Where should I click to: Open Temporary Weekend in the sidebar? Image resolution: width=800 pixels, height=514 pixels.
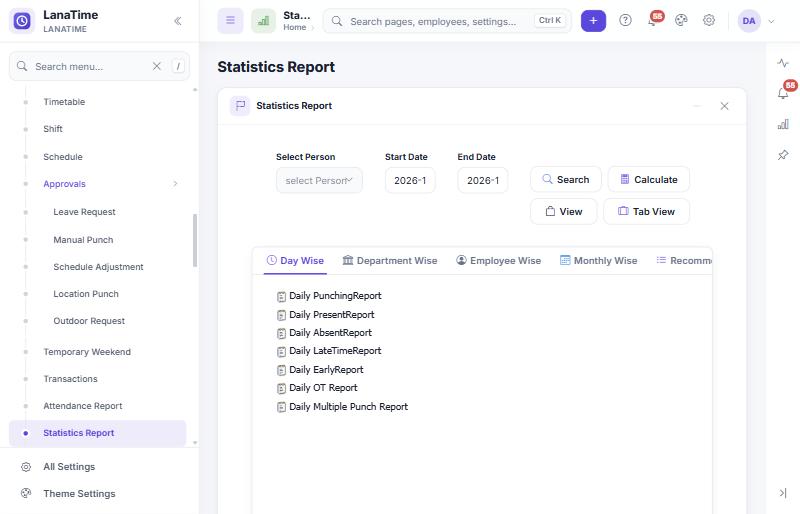tap(87, 352)
